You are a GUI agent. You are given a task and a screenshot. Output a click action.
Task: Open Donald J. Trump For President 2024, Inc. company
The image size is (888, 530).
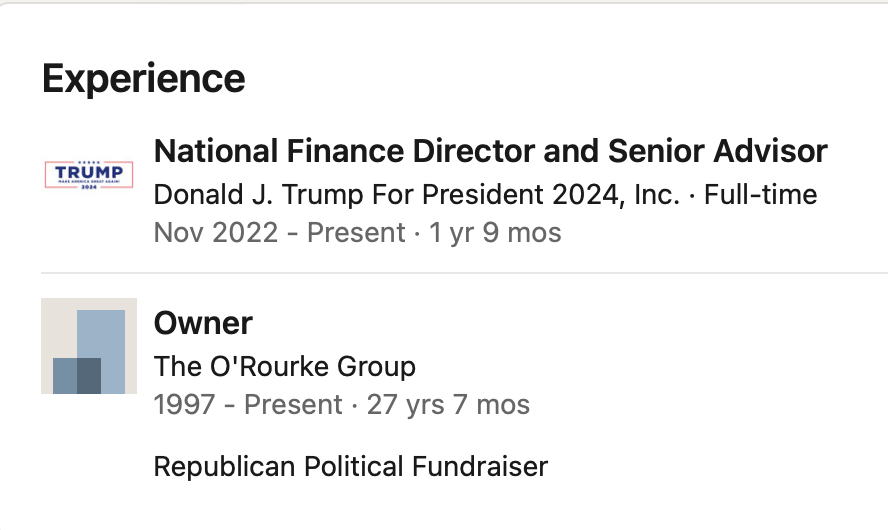(x=417, y=194)
